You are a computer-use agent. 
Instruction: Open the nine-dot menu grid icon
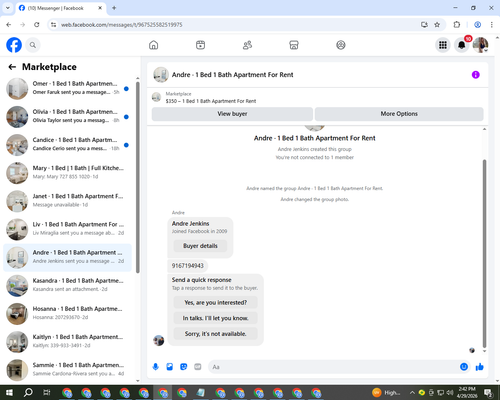click(x=443, y=45)
